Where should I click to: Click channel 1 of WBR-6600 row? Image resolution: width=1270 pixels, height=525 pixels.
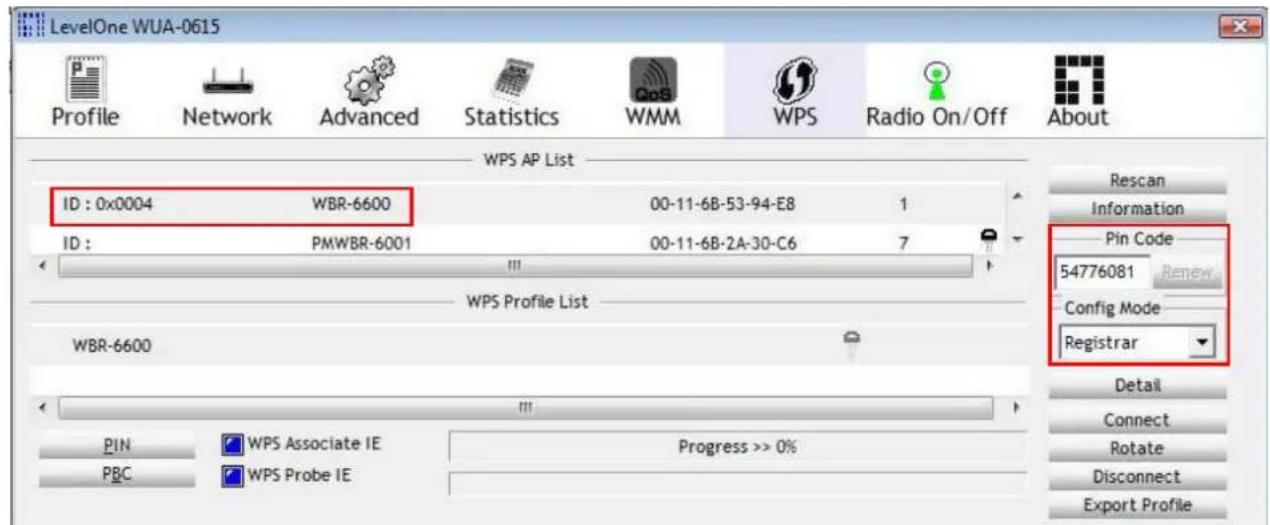tap(903, 205)
